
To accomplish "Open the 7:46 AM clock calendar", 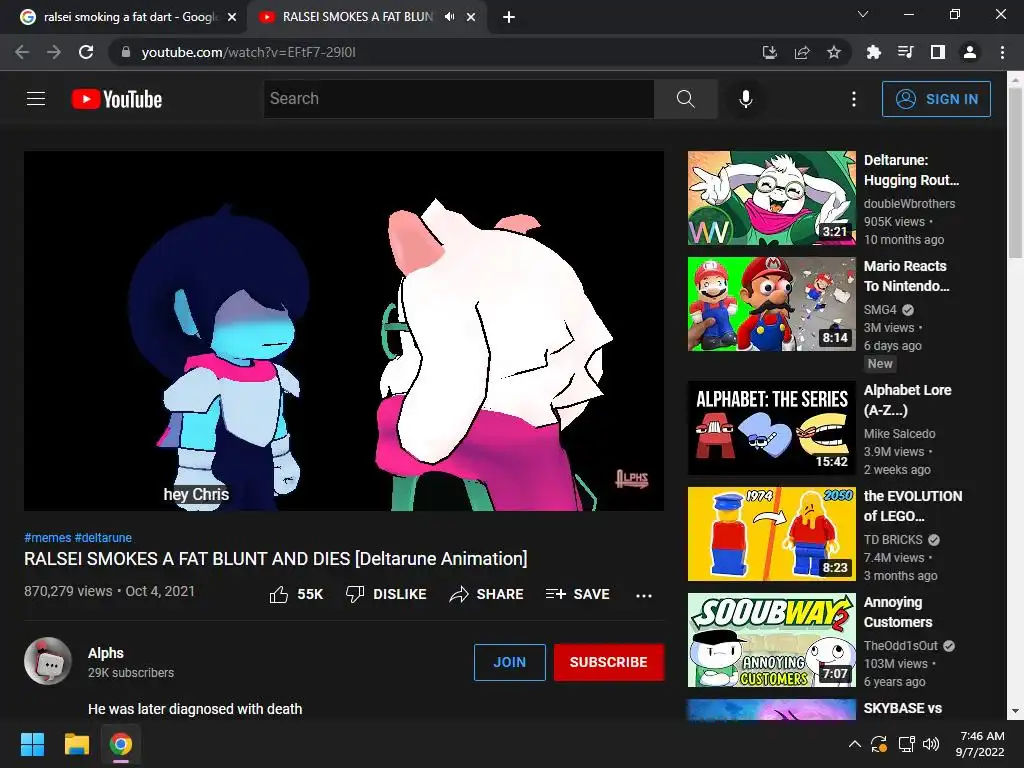I will coord(980,744).
